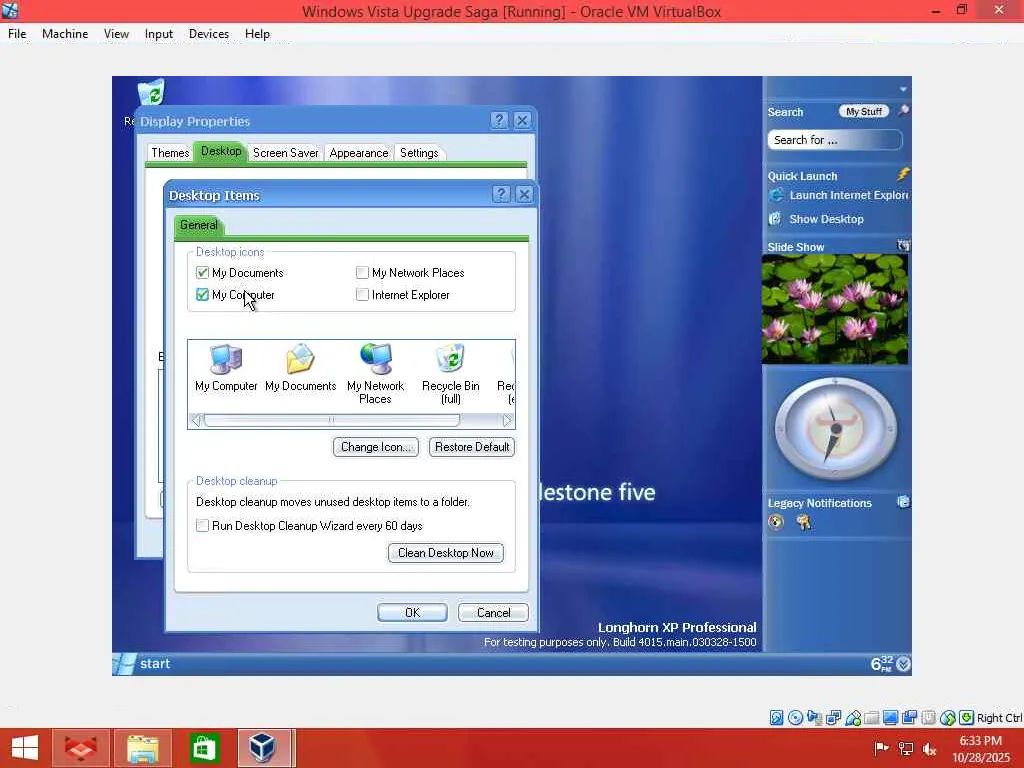
Task: Click the Slide Show options icon
Action: tap(904, 246)
